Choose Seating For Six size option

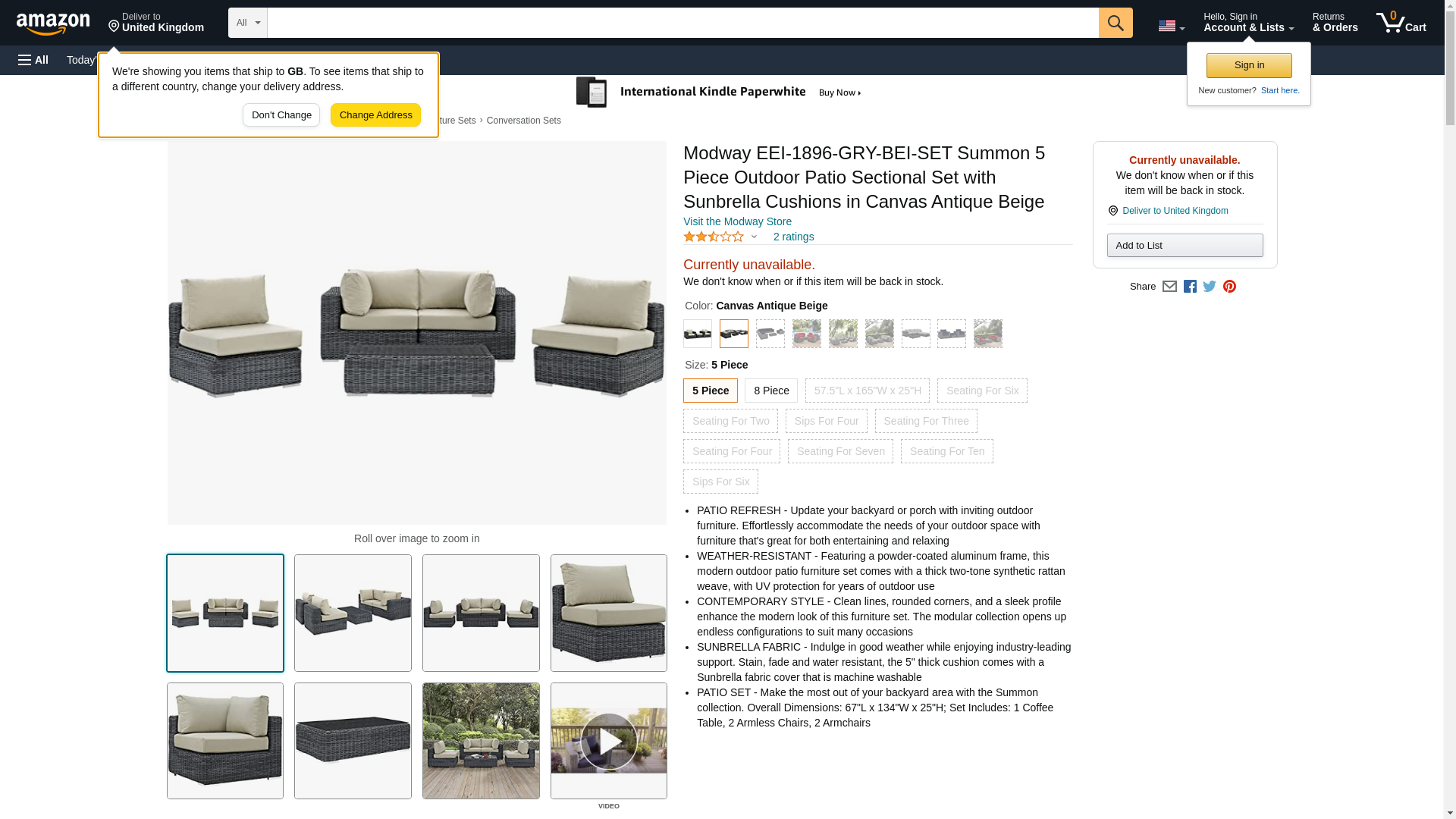(982, 391)
